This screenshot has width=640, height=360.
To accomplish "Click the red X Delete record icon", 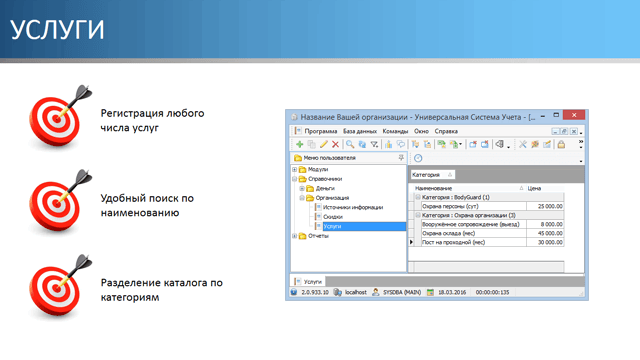I will coord(335,144).
